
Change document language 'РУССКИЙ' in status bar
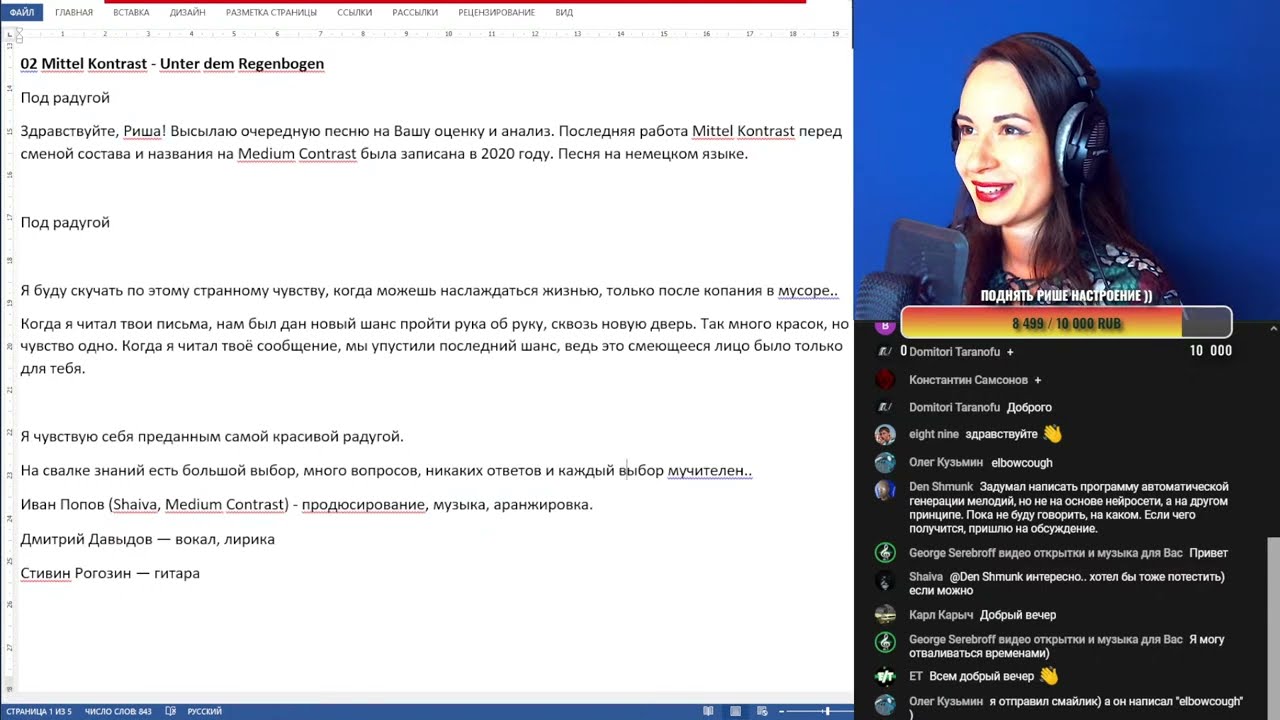pos(204,711)
